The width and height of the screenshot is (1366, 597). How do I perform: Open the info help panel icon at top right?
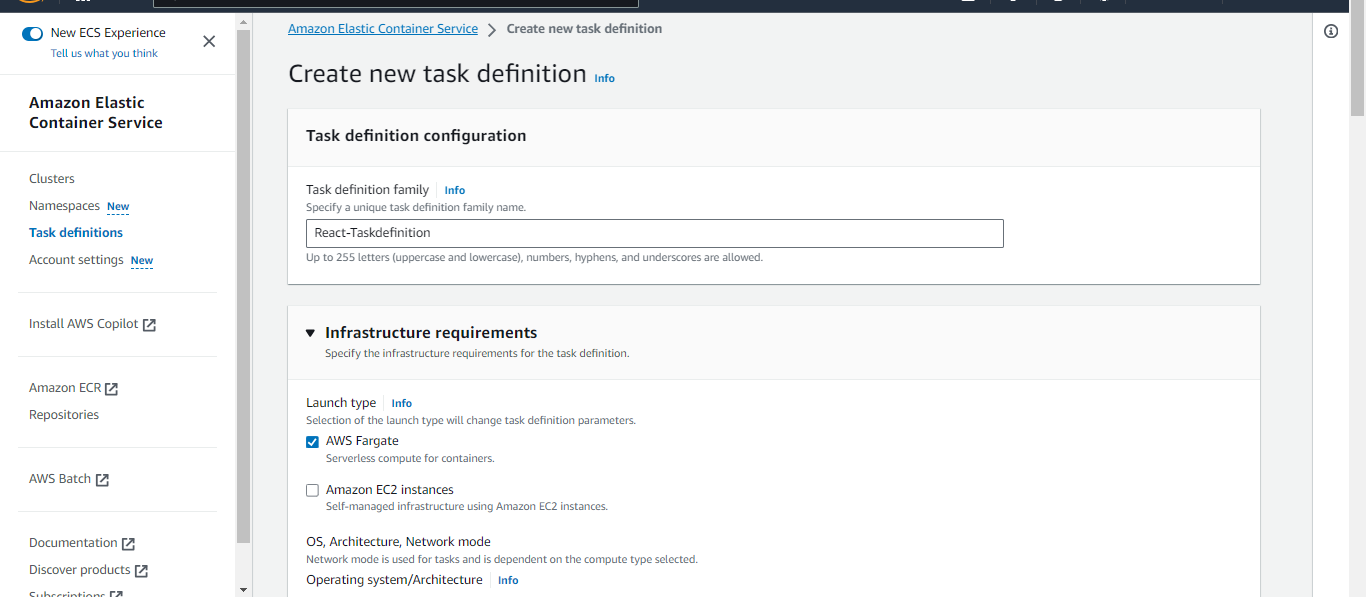[1331, 31]
